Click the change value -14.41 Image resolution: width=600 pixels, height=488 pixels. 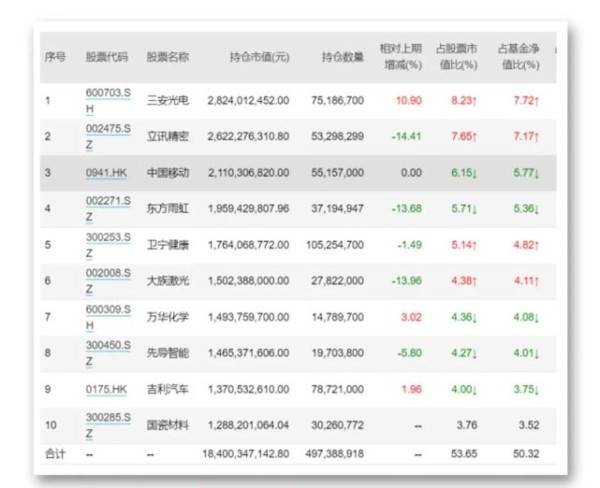tap(407, 137)
